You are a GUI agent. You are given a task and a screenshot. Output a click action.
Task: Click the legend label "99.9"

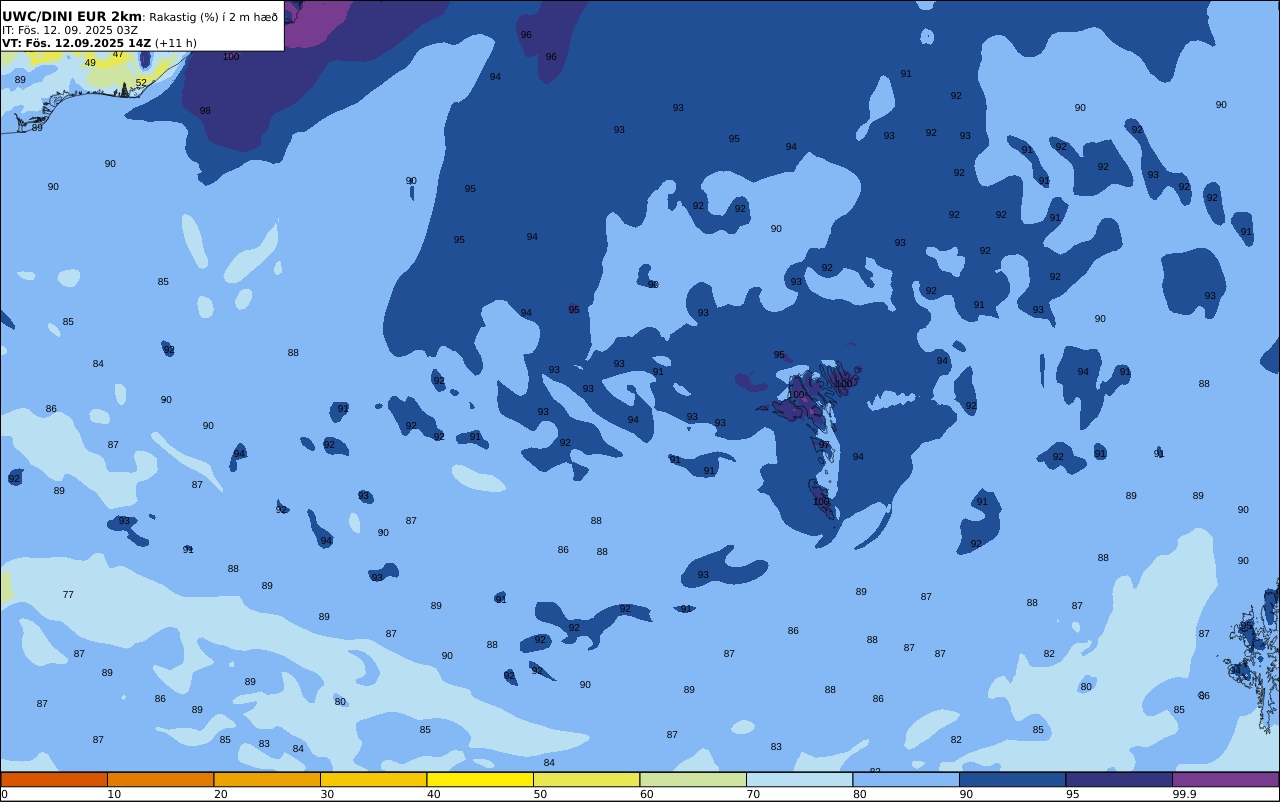tap(1184, 794)
